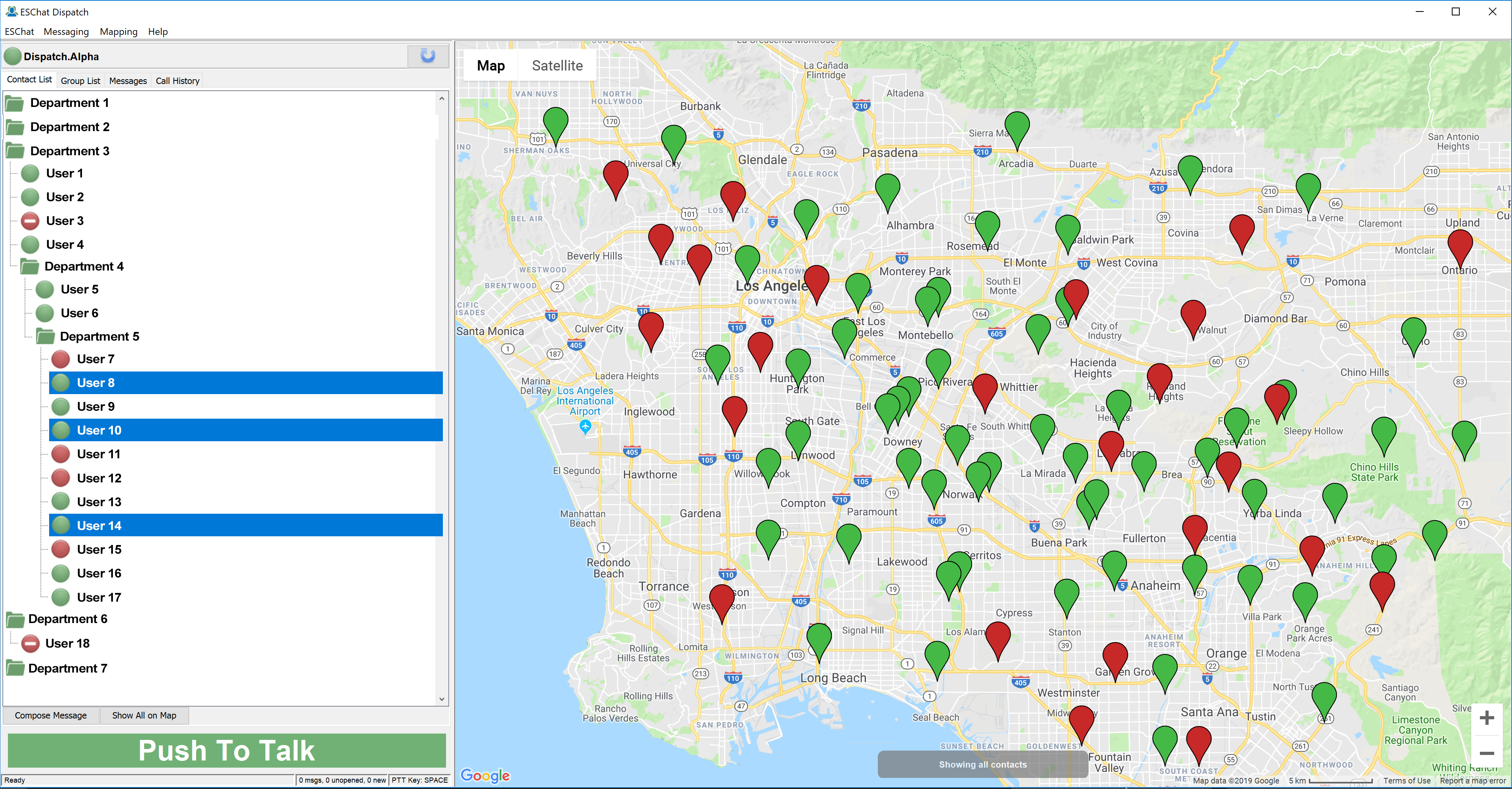Deselect highlighted User 14 in contact list
Image resolution: width=1512 pixels, height=789 pixels.
99,526
